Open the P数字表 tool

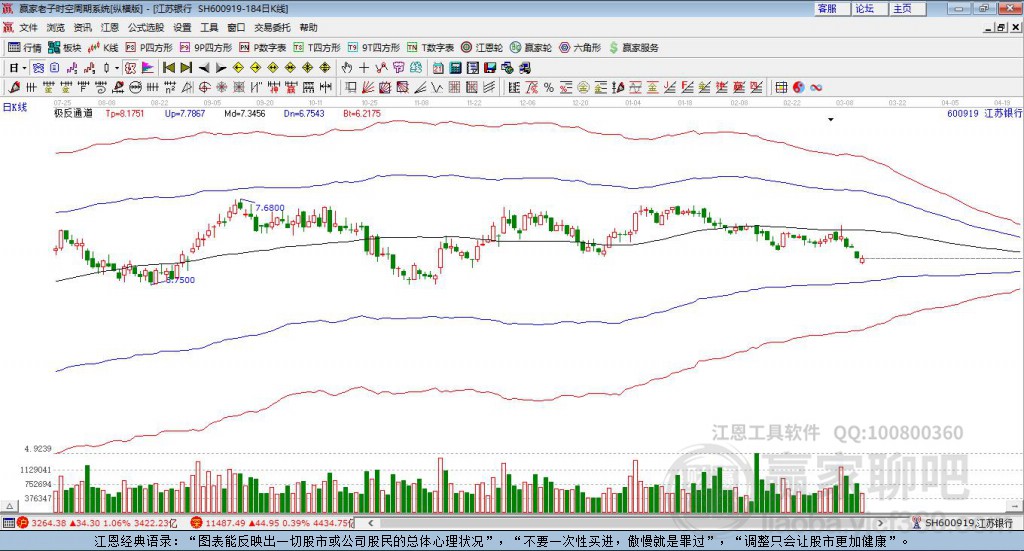(x=263, y=48)
